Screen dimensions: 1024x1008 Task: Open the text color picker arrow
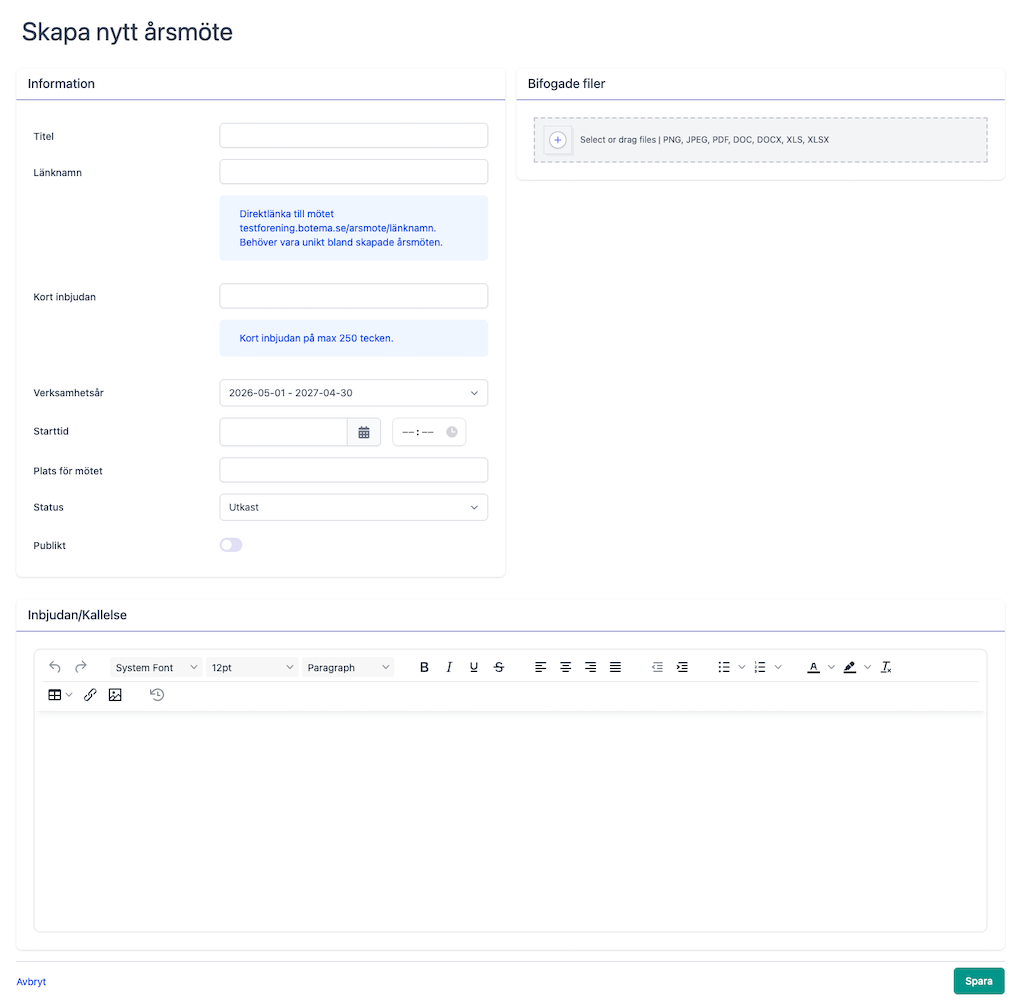click(831, 667)
